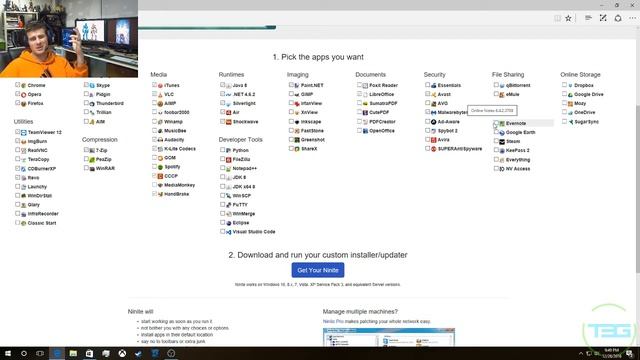Click the Python icon
640x360 pixels.
[x=229, y=151]
